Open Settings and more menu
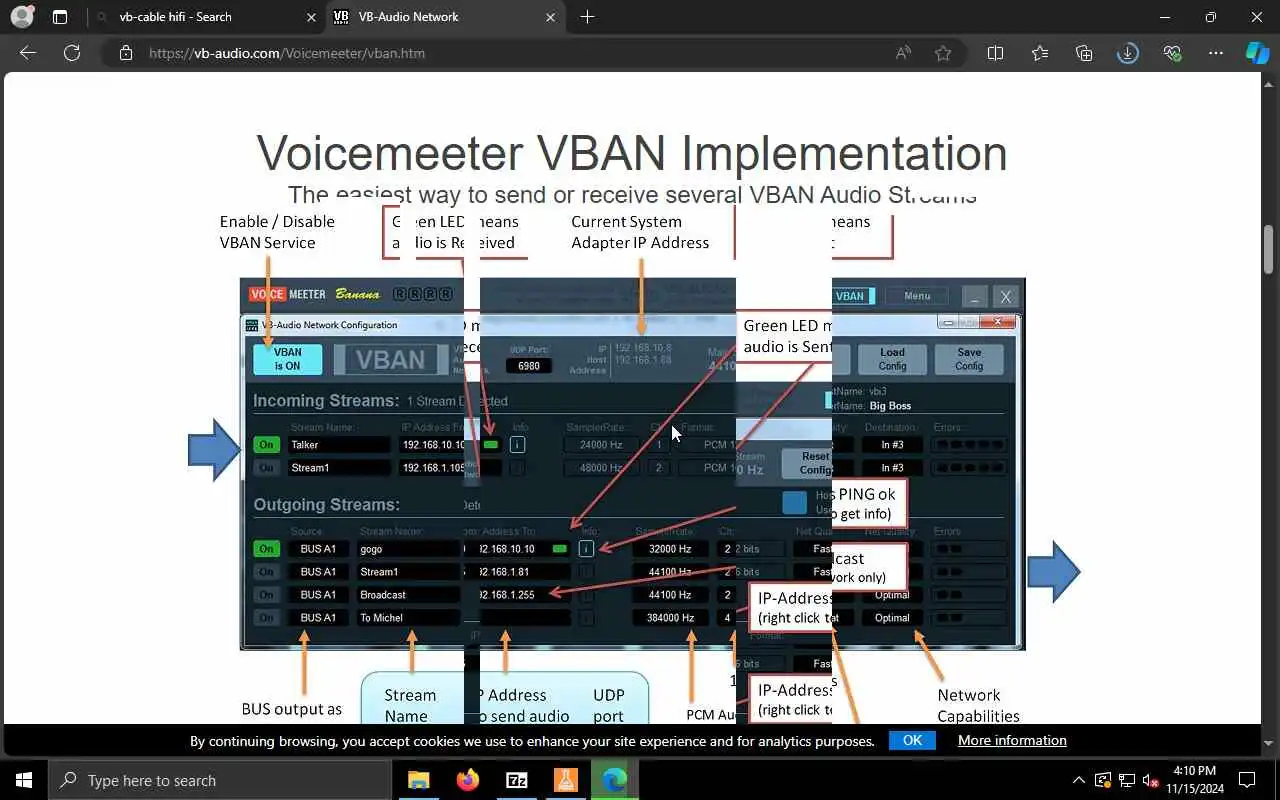This screenshot has height=800, width=1280. pyautogui.click(x=1216, y=53)
